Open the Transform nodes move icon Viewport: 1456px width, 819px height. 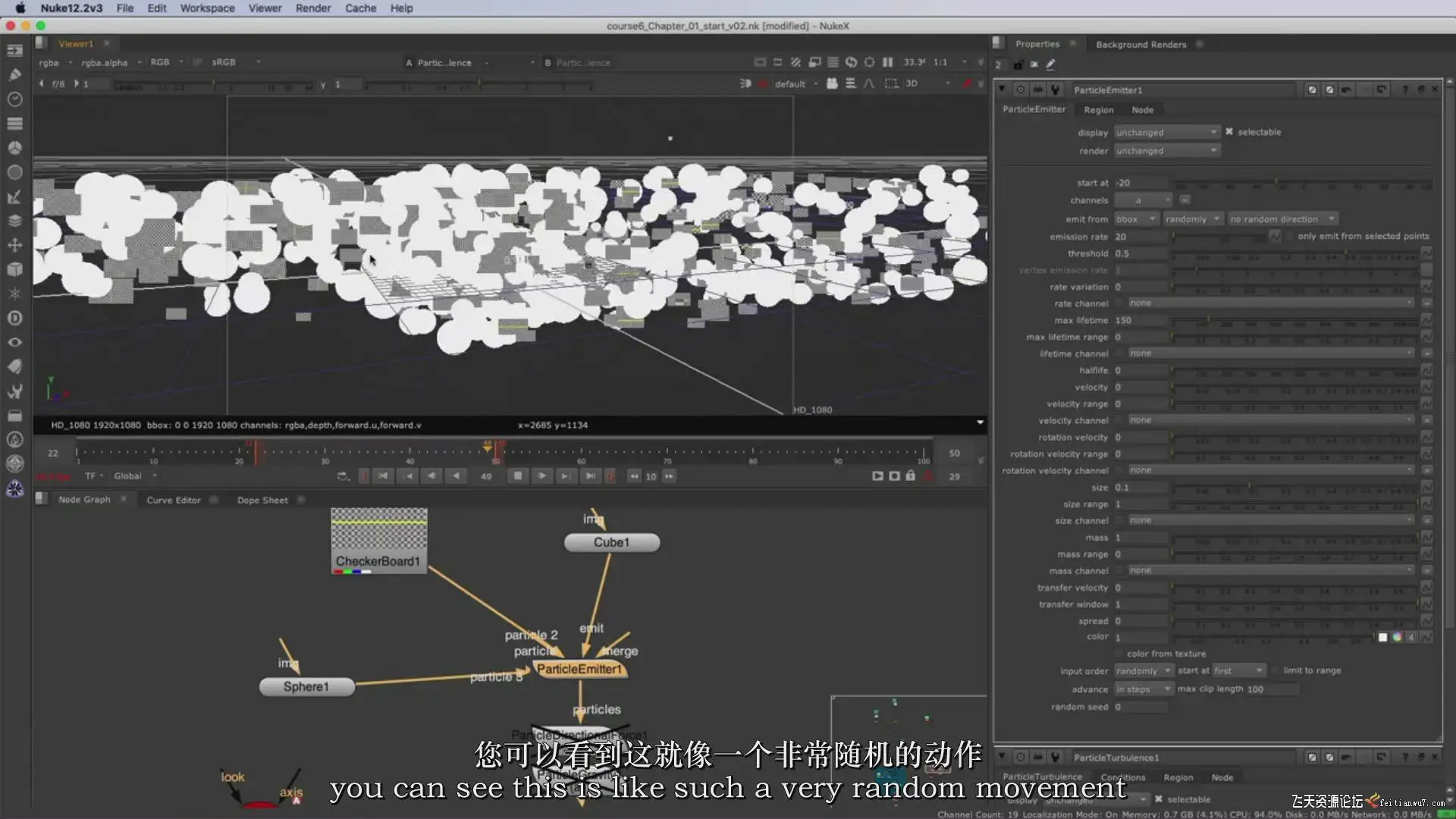pos(14,245)
